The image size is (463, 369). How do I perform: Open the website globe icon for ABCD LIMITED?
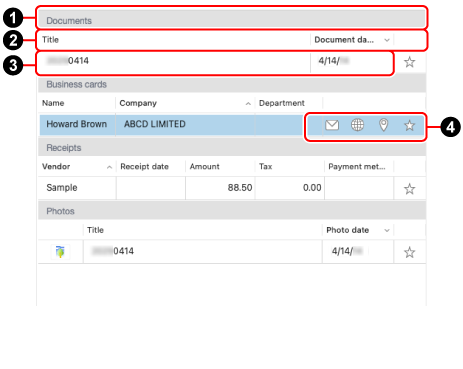pyautogui.click(x=357, y=125)
